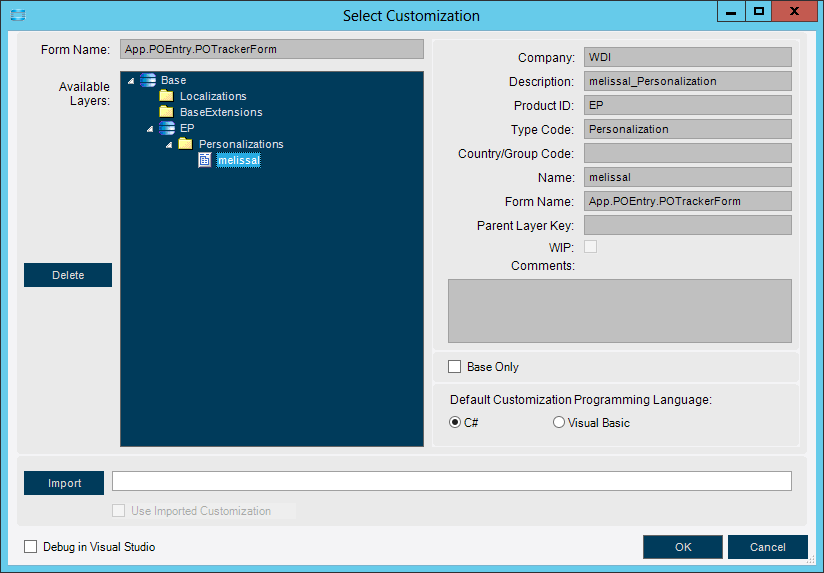Choose Visual Basic as programming language

tap(559, 422)
